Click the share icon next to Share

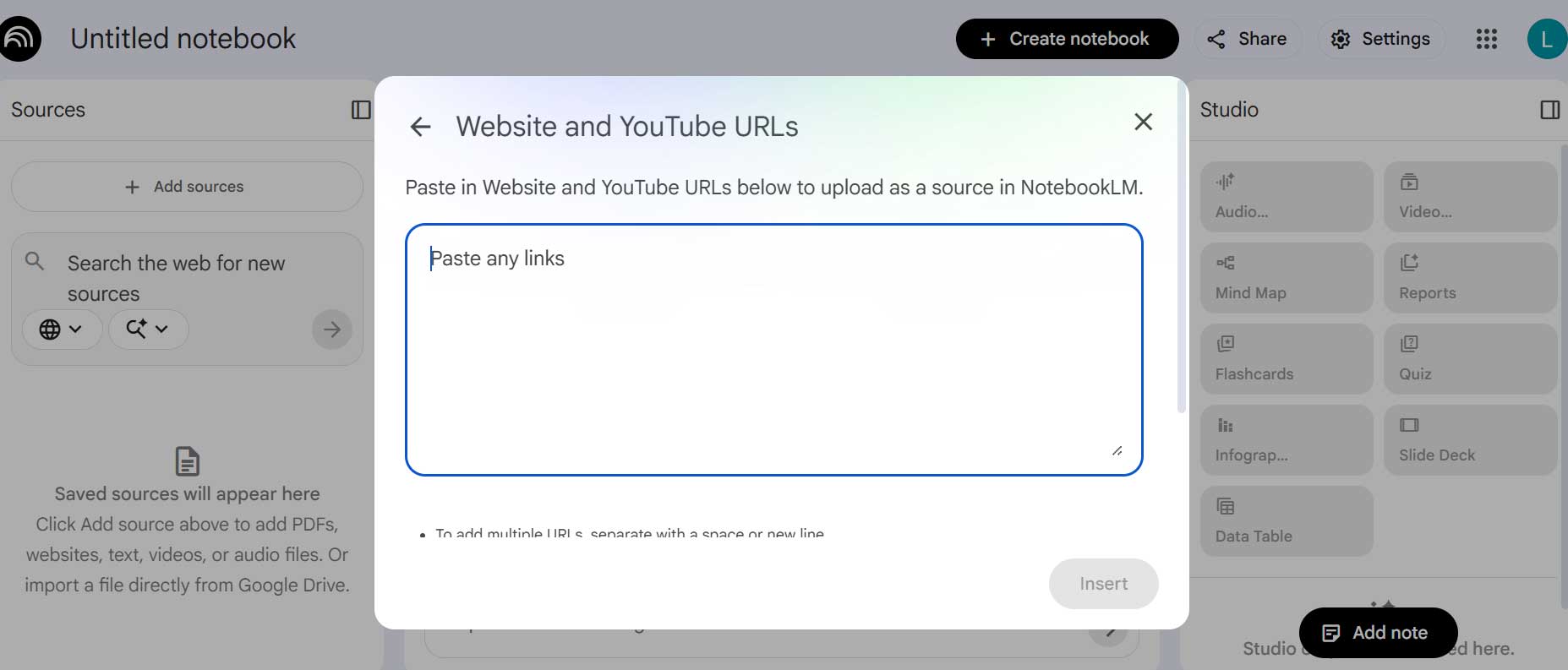click(x=1216, y=39)
